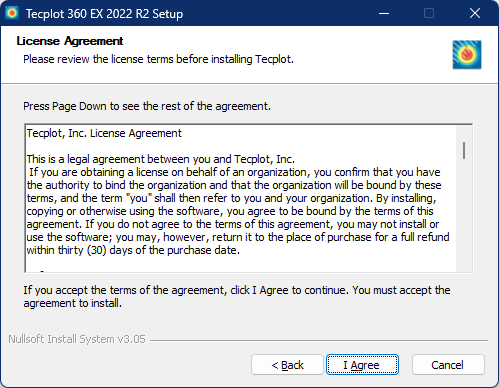Go to previous step with Back button

pyautogui.click(x=287, y=365)
